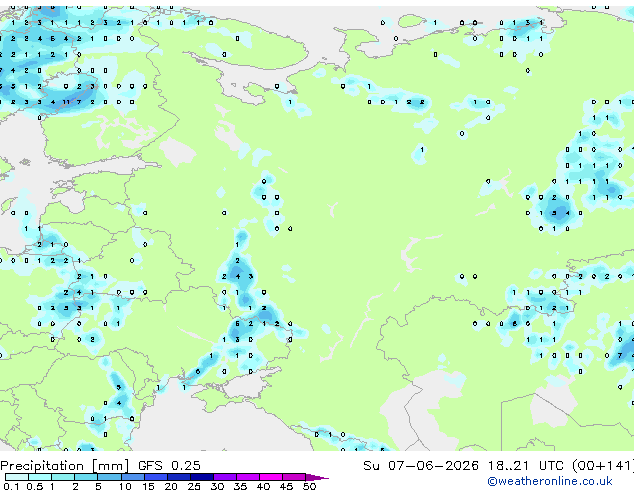Click the '(00+141)' forecast offset text
The height and width of the screenshot is (490, 634).
(602, 466)
